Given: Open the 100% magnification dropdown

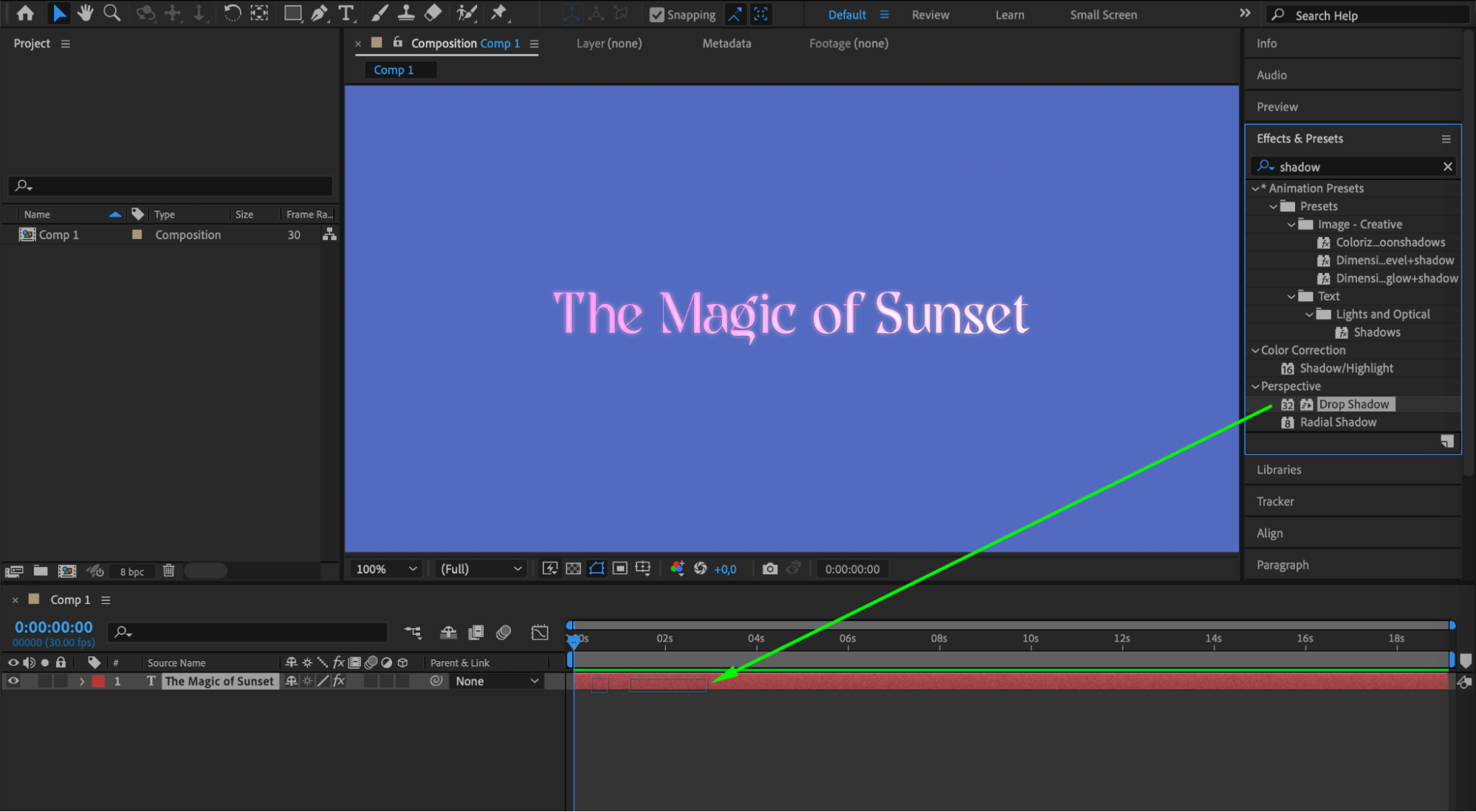Looking at the screenshot, I should click(386, 568).
